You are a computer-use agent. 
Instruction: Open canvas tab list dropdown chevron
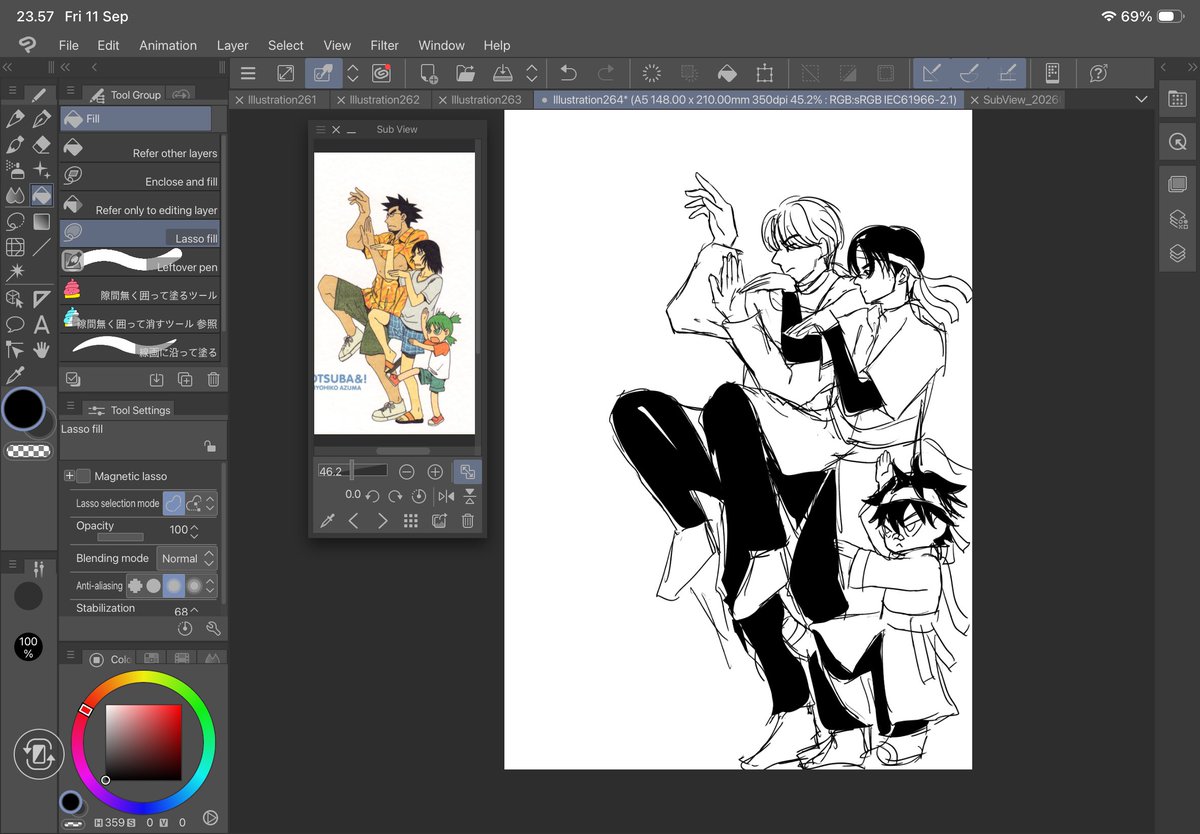[x=1142, y=100]
